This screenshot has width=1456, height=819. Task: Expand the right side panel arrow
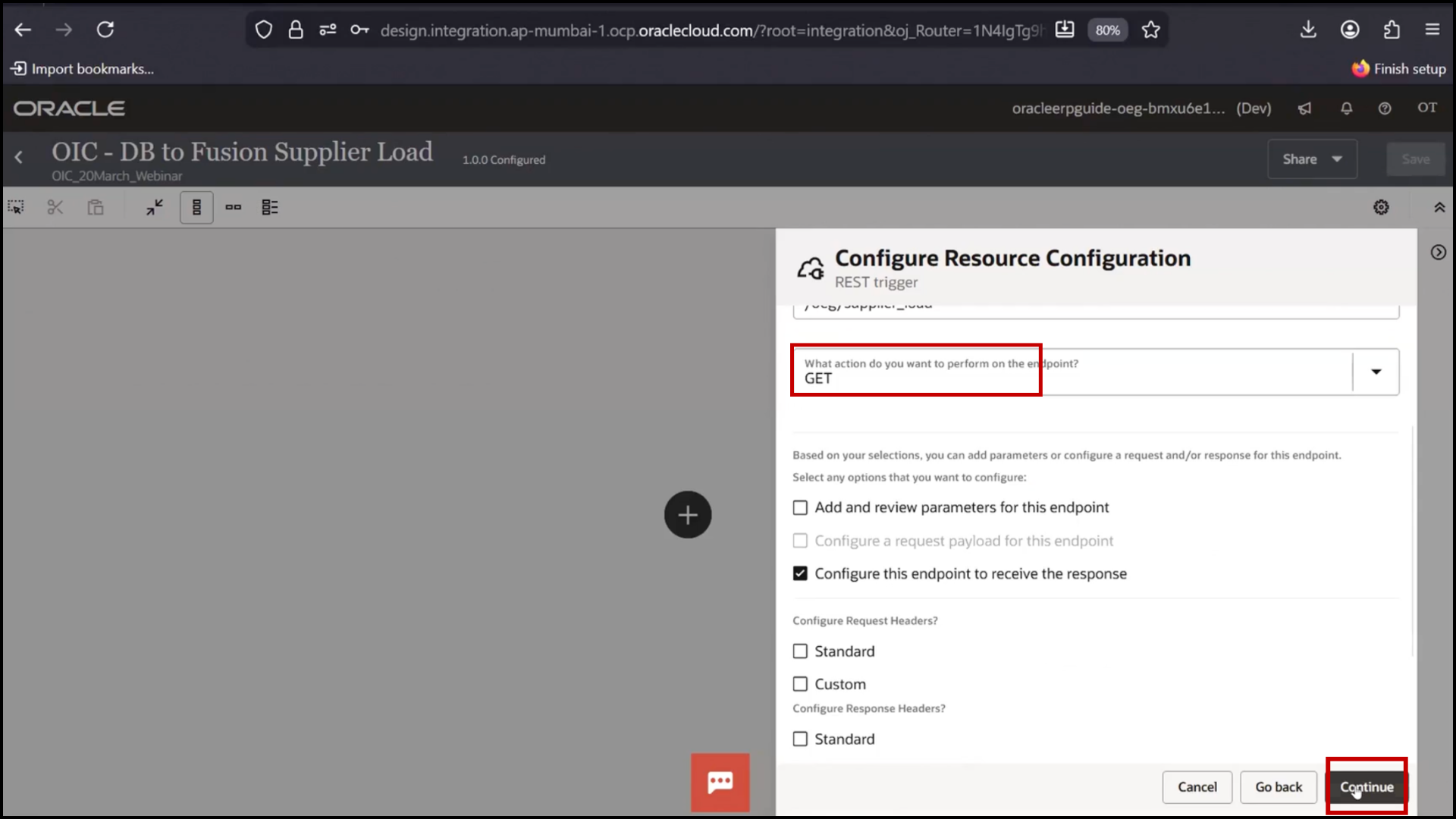point(1438,253)
